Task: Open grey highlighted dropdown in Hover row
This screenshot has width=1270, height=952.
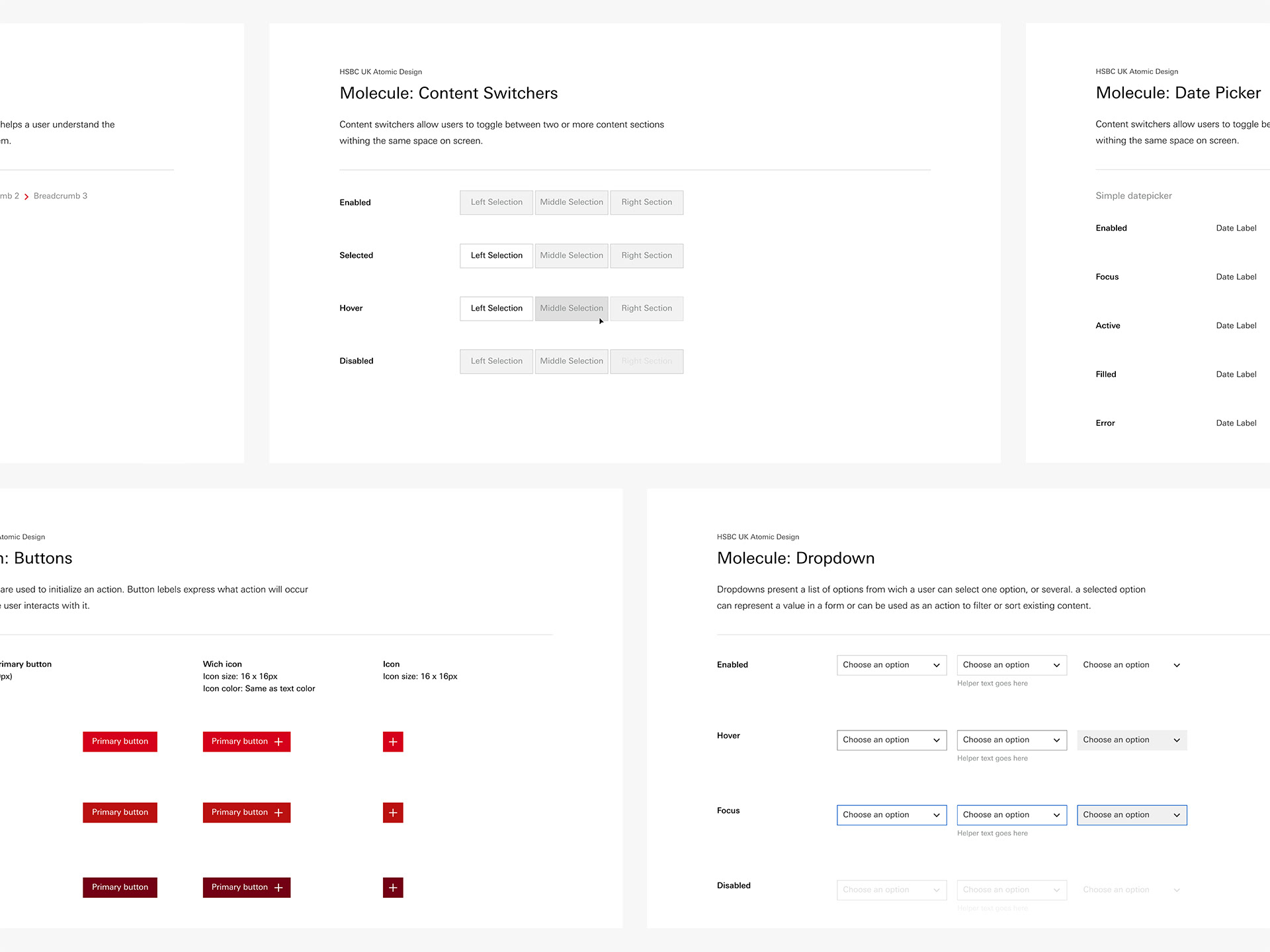Action: point(1132,740)
